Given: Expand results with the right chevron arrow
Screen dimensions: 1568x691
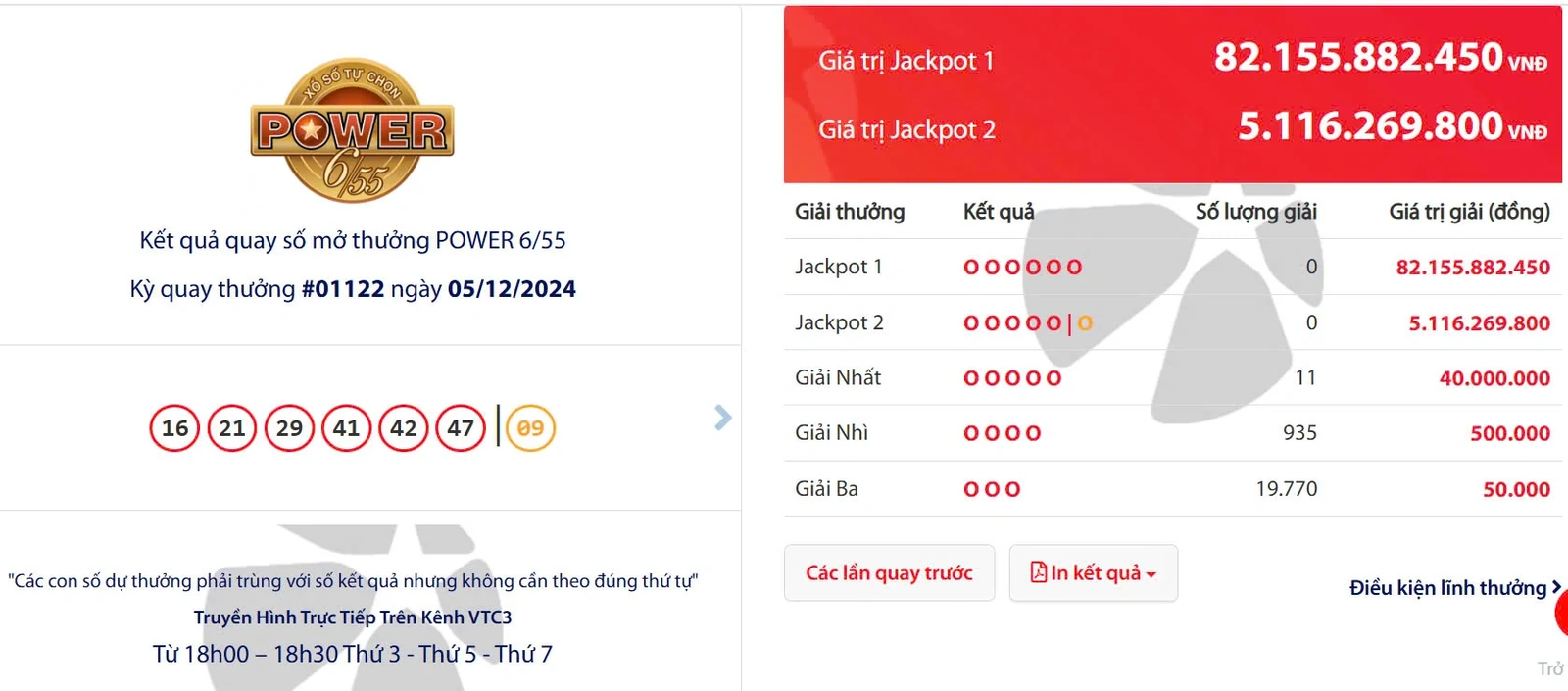Looking at the screenshot, I should [722, 418].
